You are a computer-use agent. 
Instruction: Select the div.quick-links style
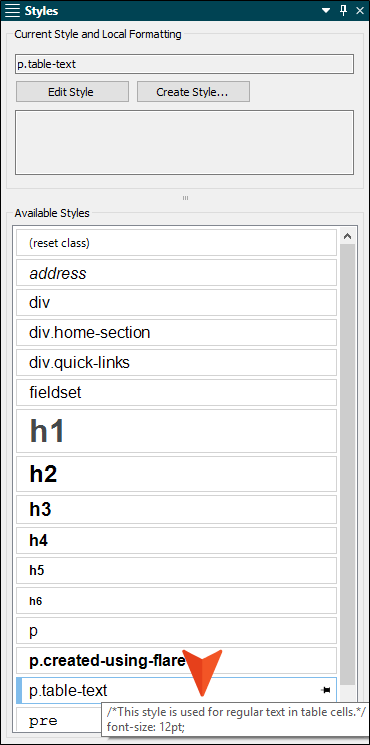tap(176, 363)
